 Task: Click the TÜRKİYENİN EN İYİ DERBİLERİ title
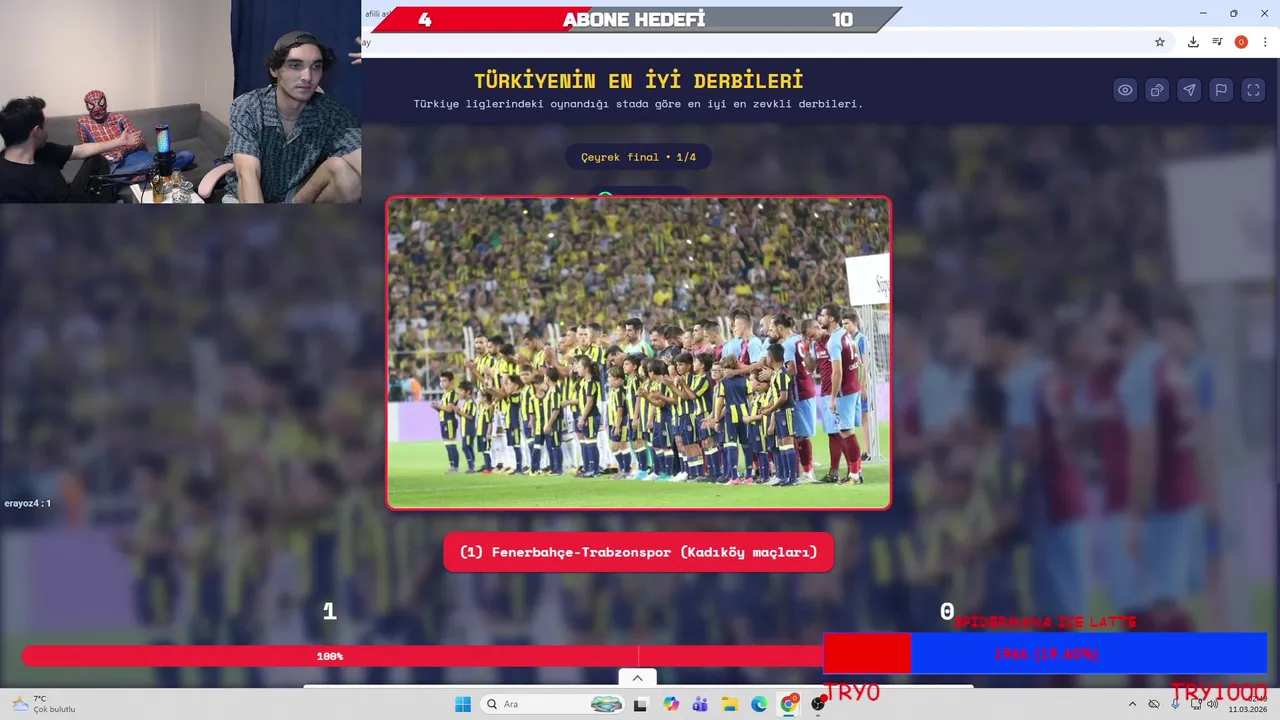[638, 81]
